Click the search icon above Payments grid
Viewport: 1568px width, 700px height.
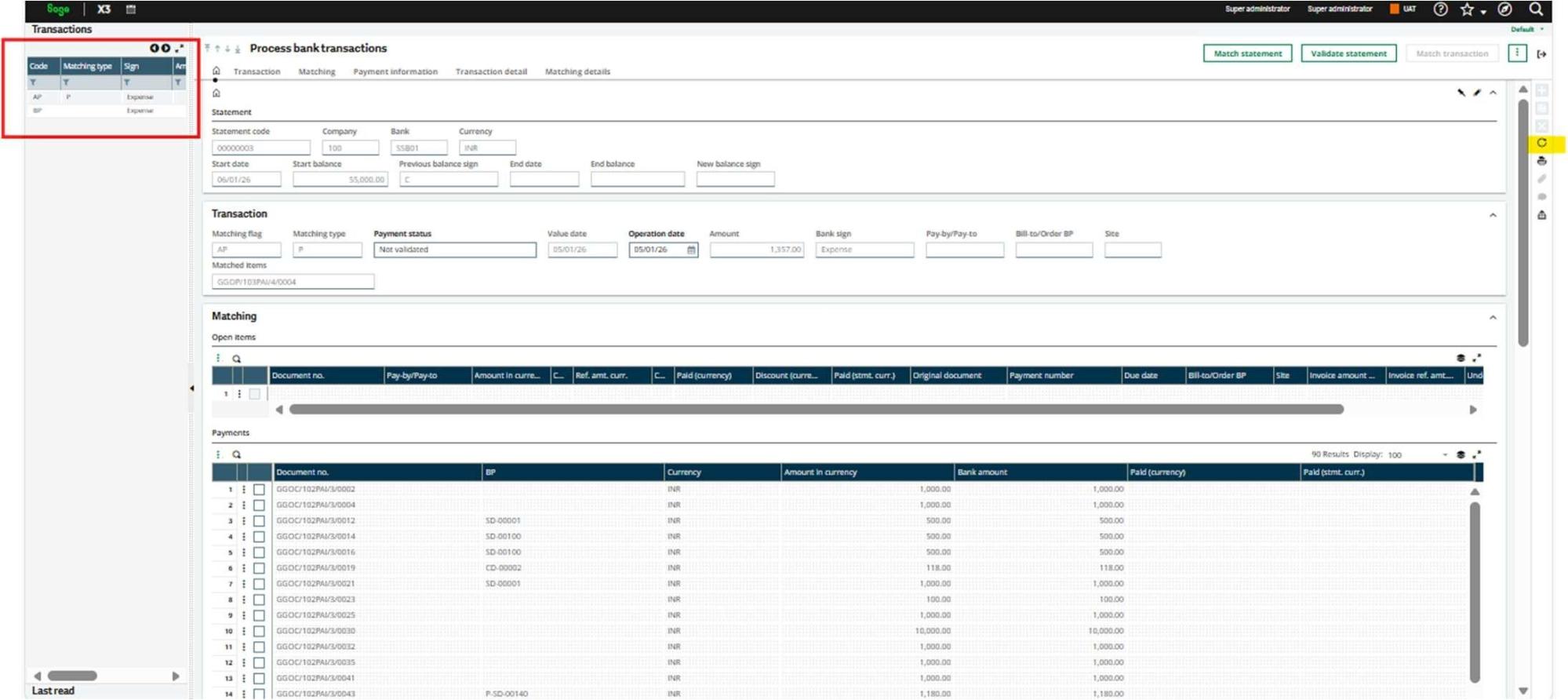(x=236, y=454)
